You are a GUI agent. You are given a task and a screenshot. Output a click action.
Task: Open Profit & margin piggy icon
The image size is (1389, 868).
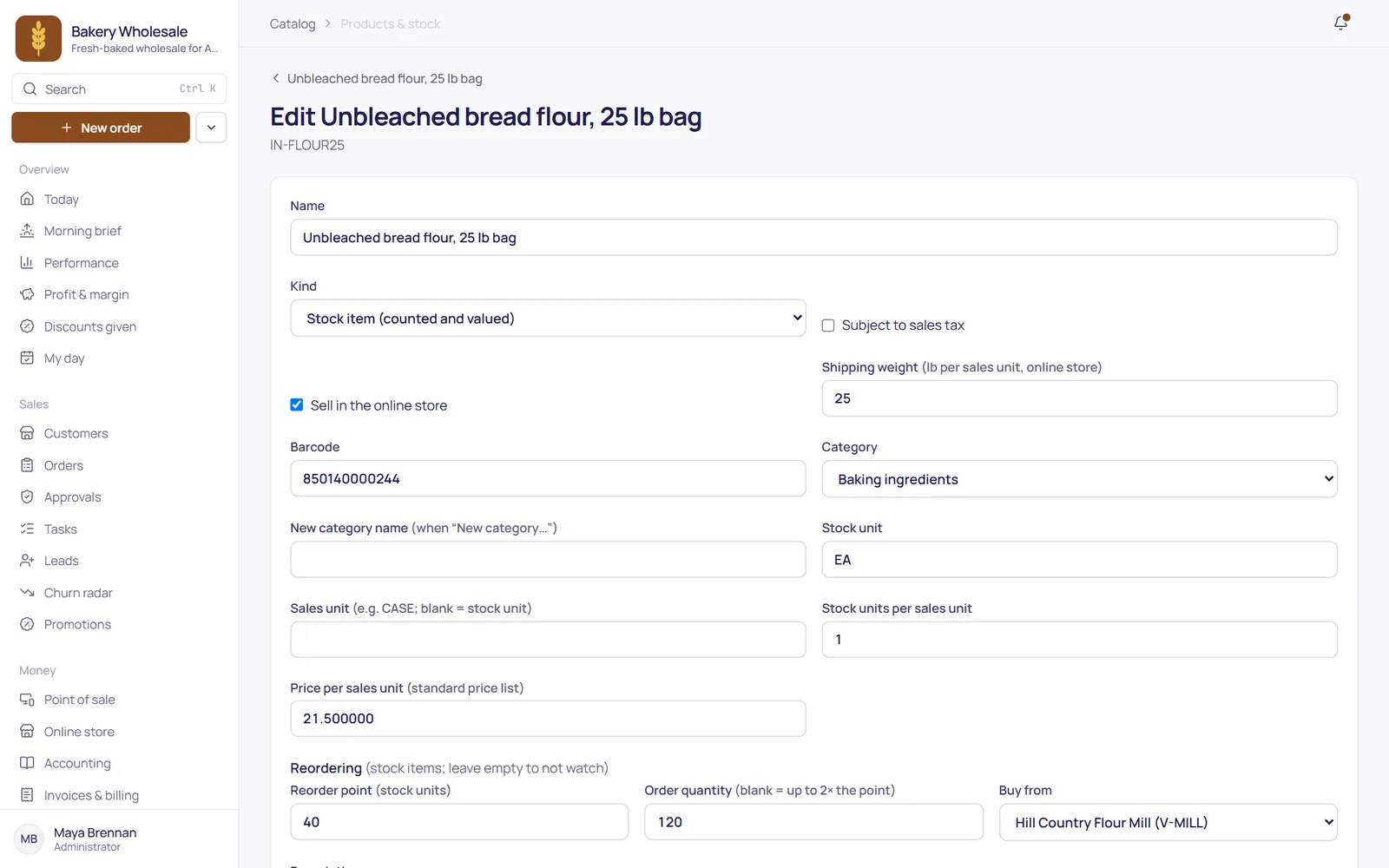pos(27,294)
